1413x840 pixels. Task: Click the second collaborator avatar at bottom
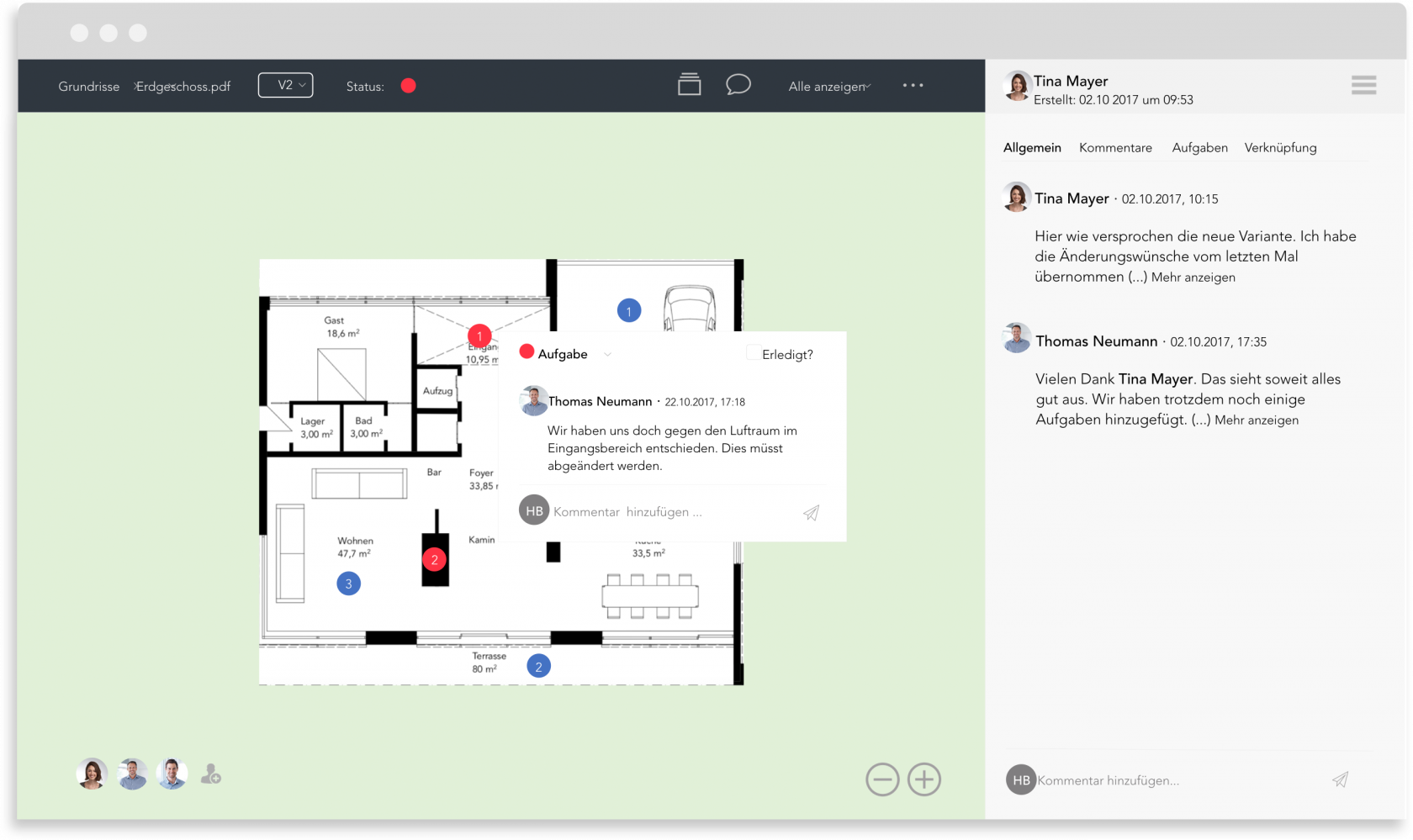pos(132,774)
